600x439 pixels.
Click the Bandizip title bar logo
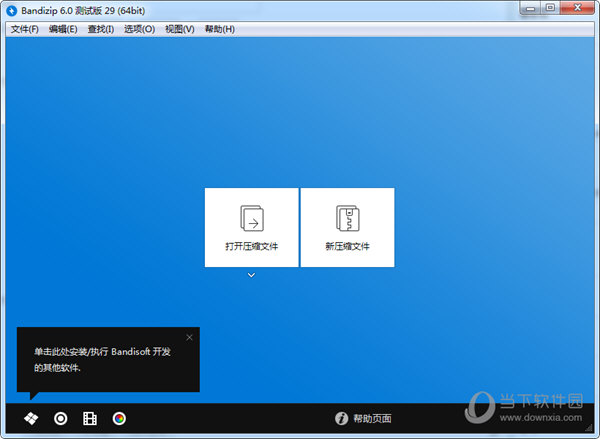[x=12, y=11]
